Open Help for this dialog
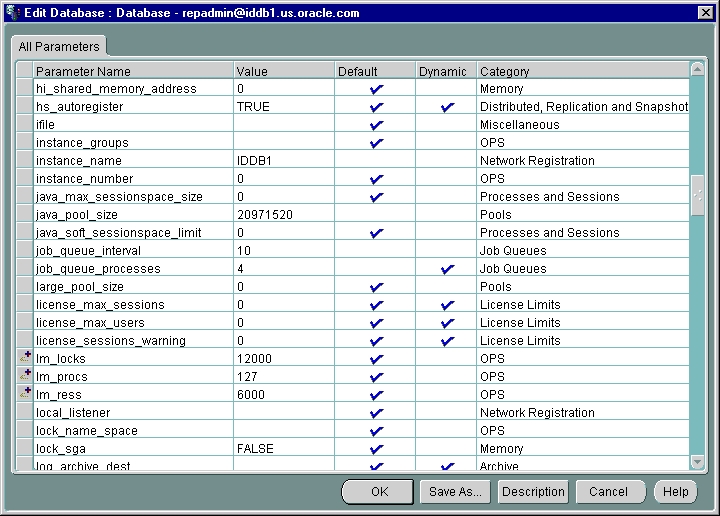 click(x=675, y=492)
